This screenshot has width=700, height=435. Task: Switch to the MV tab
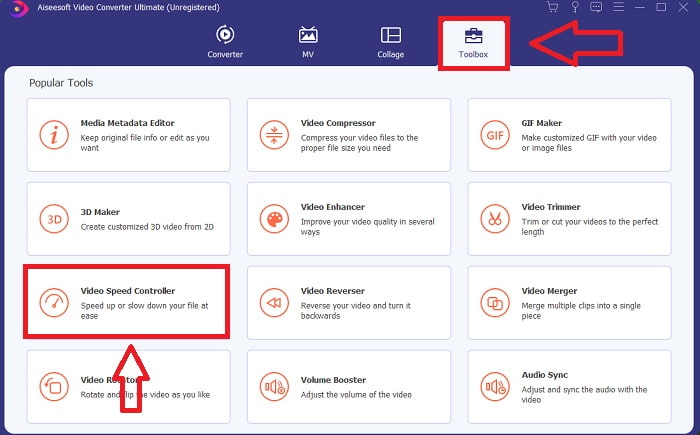308,41
